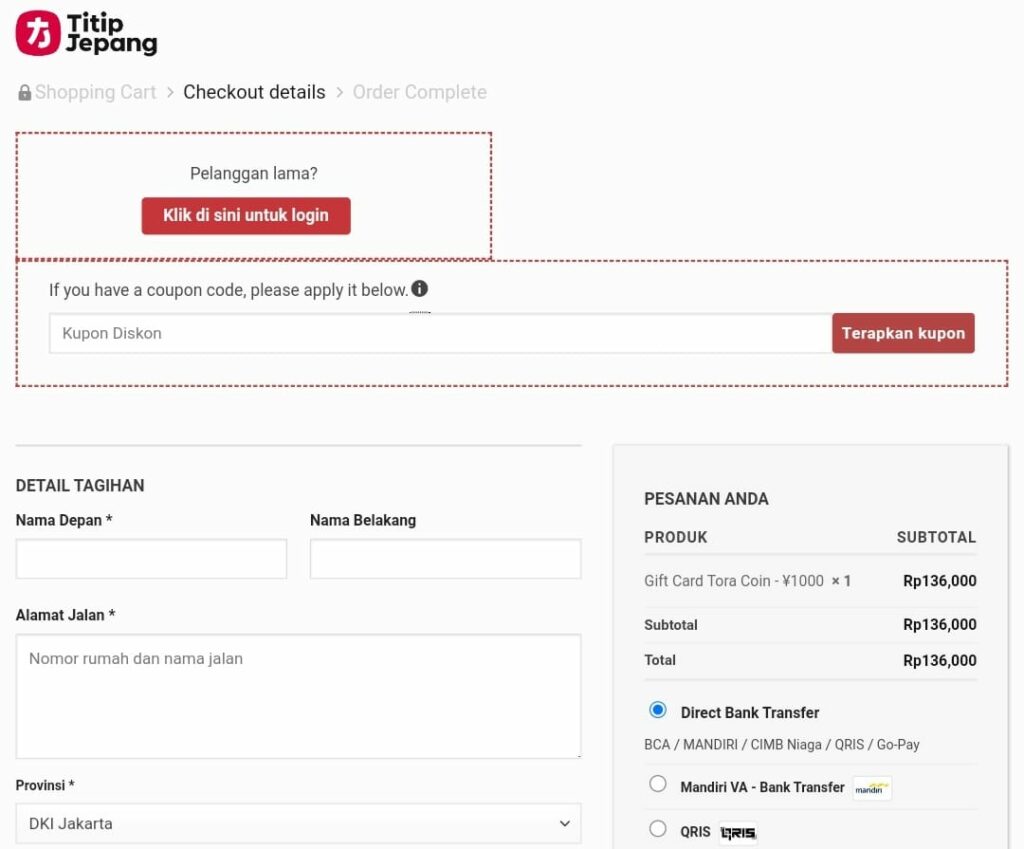Focus the Kupon Diskon input field
Image resolution: width=1024 pixels, height=849 pixels.
click(x=440, y=333)
